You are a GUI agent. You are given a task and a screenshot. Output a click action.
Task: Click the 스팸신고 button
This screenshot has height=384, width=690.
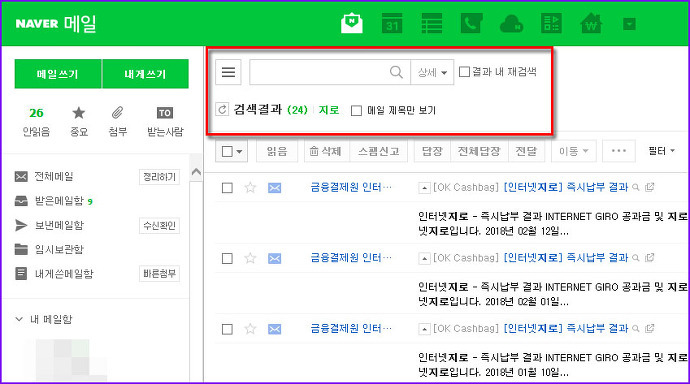pos(378,151)
